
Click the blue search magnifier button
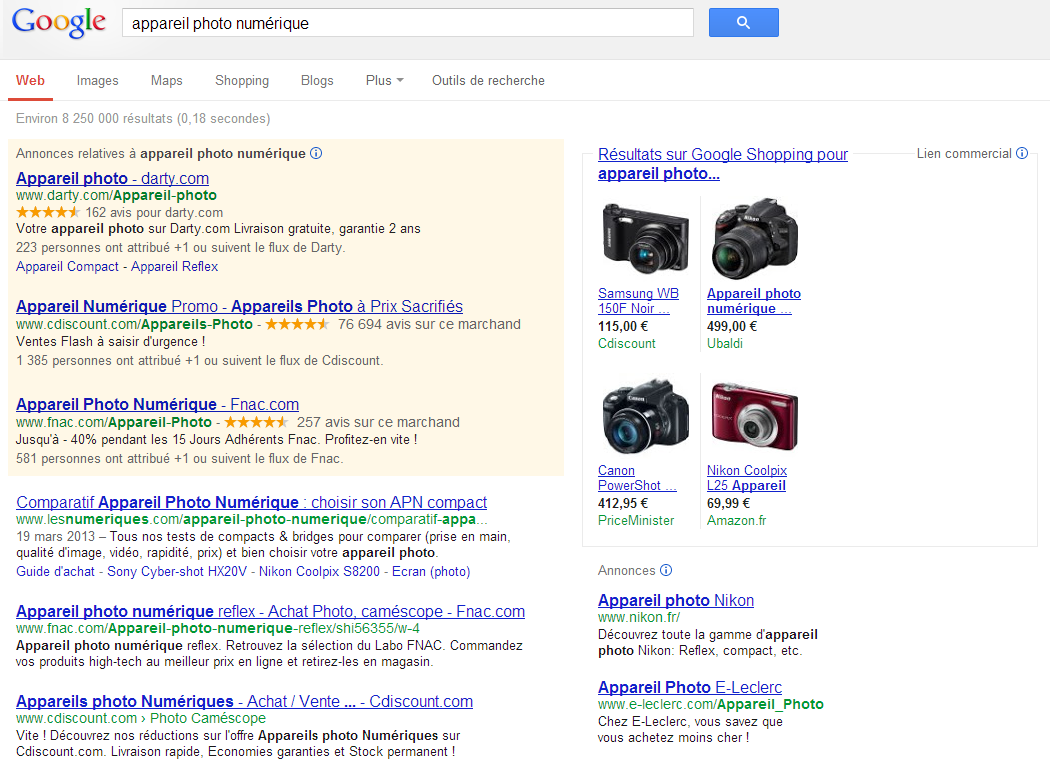pos(743,23)
